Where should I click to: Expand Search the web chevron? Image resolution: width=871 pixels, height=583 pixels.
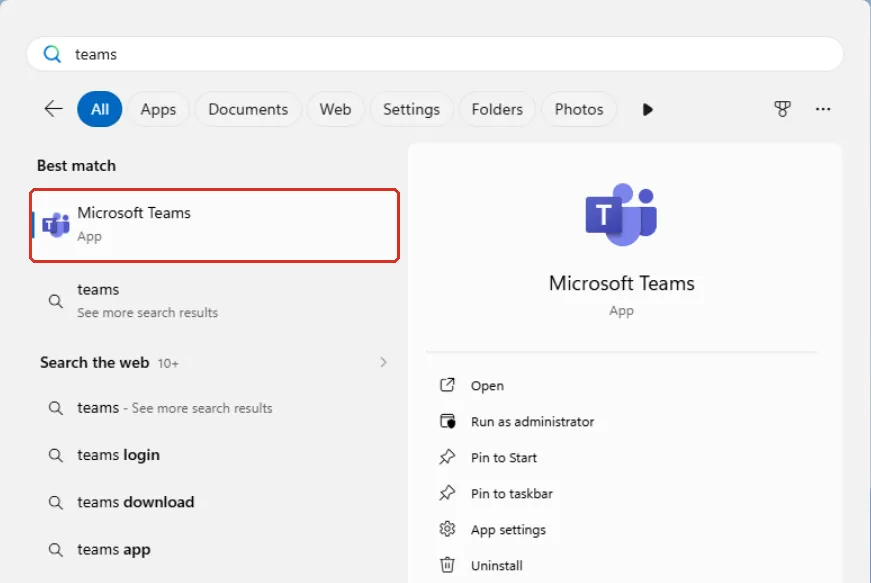coord(383,363)
